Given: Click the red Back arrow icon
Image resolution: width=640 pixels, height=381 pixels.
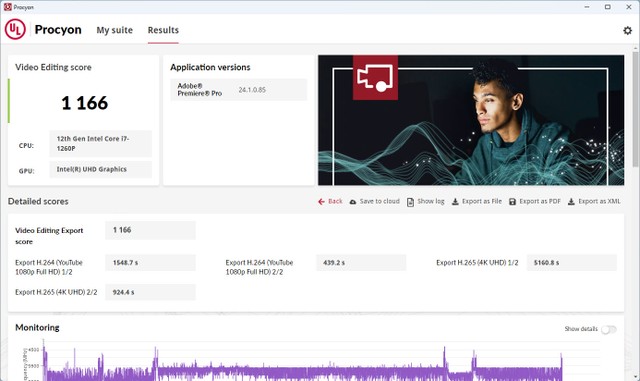Looking at the screenshot, I should [321, 201].
